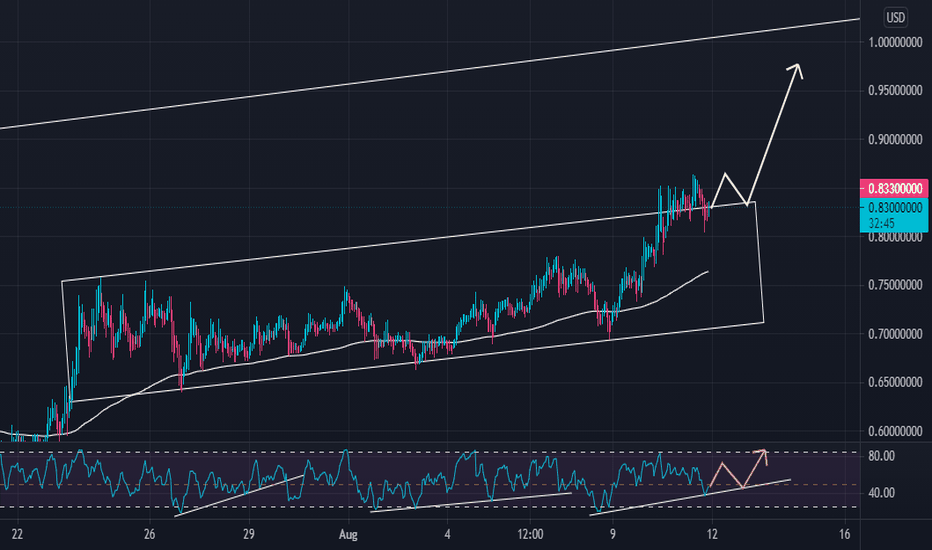
Task: Click the 4 date label on time axis
Action: [x=448, y=534]
